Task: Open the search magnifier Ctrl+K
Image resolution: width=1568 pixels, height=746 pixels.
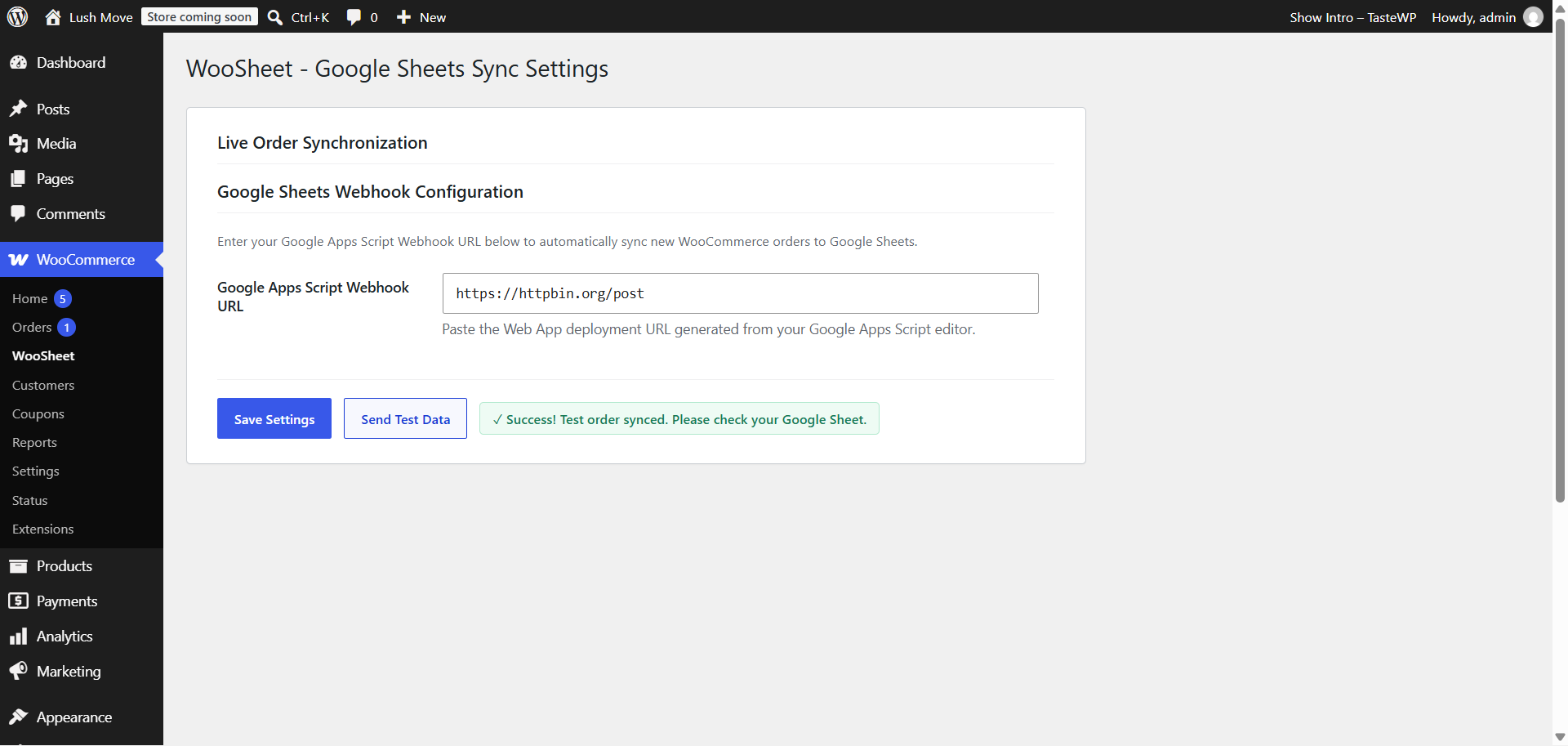Action: click(275, 17)
